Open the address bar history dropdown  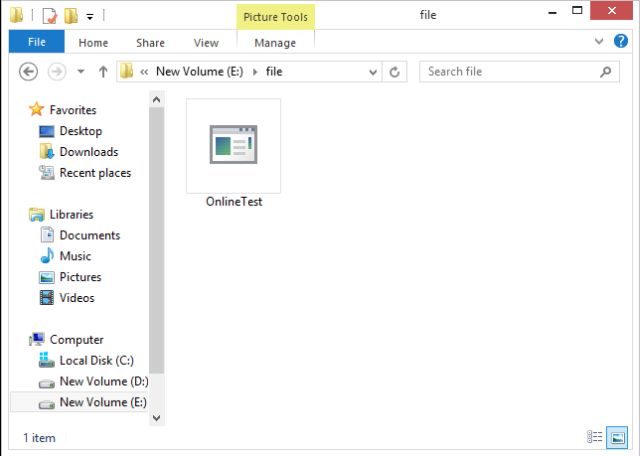tap(373, 72)
